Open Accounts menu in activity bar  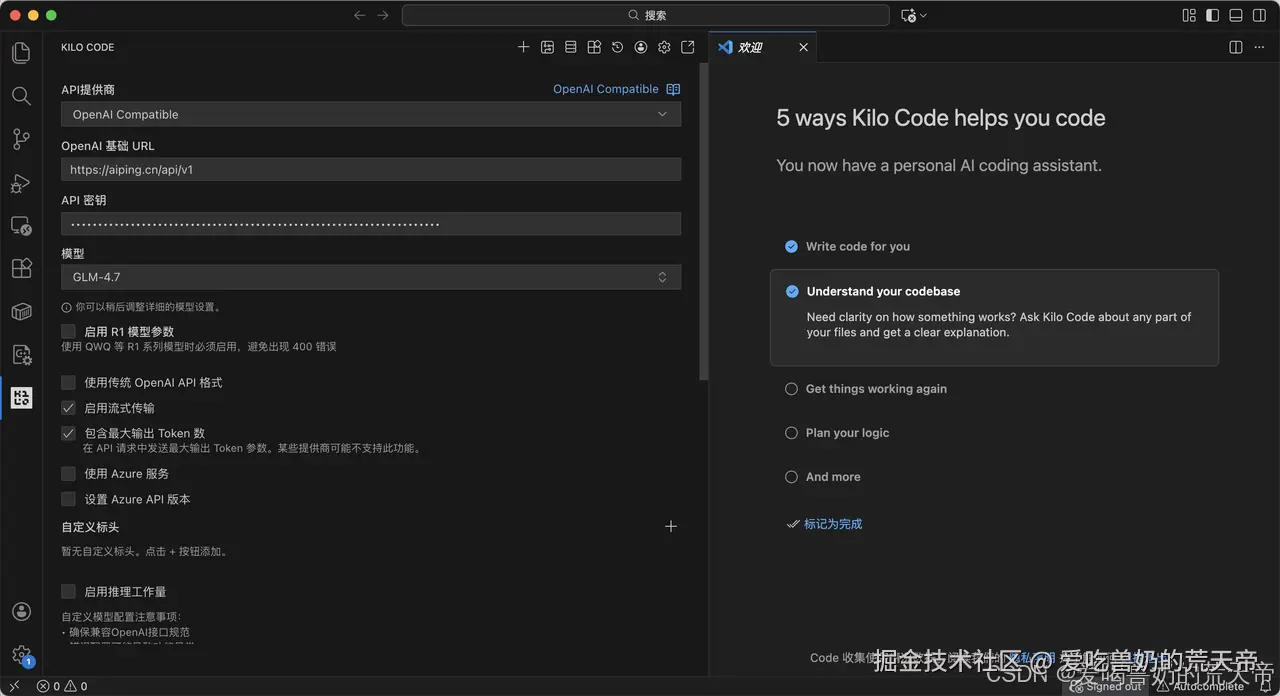click(x=21, y=612)
